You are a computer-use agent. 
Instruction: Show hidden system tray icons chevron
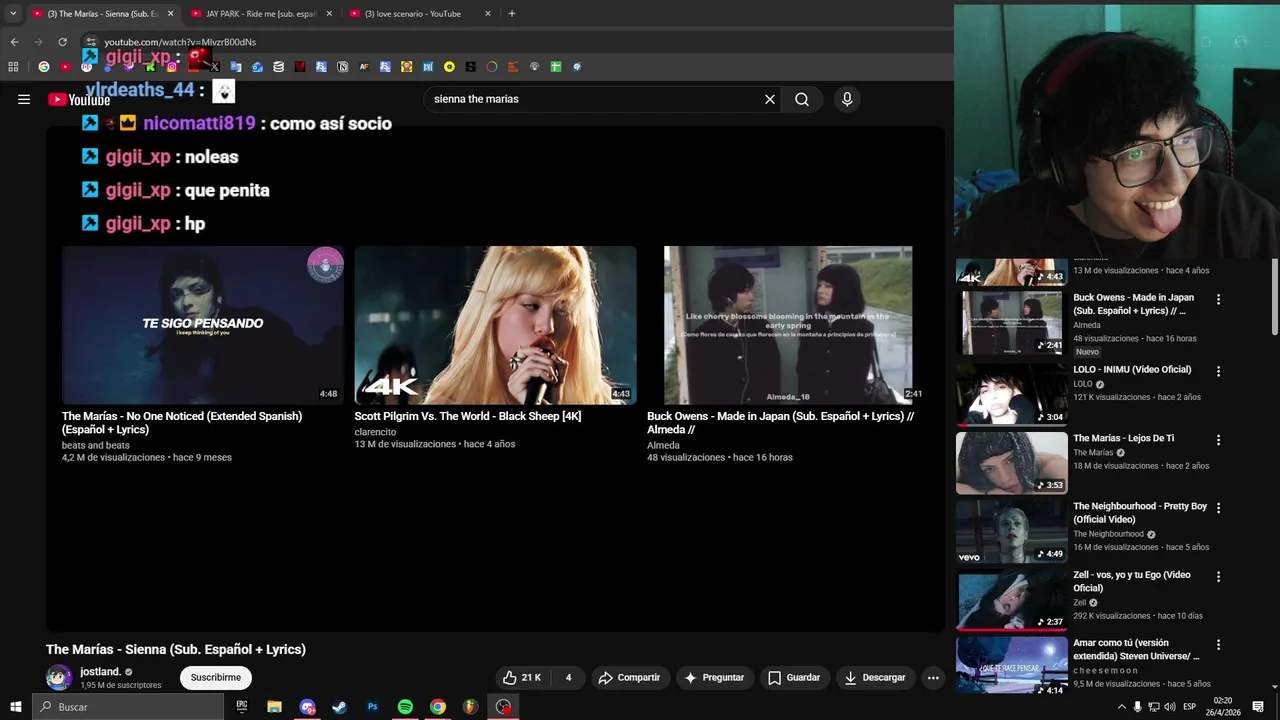pyautogui.click(x=1121, y=707)
